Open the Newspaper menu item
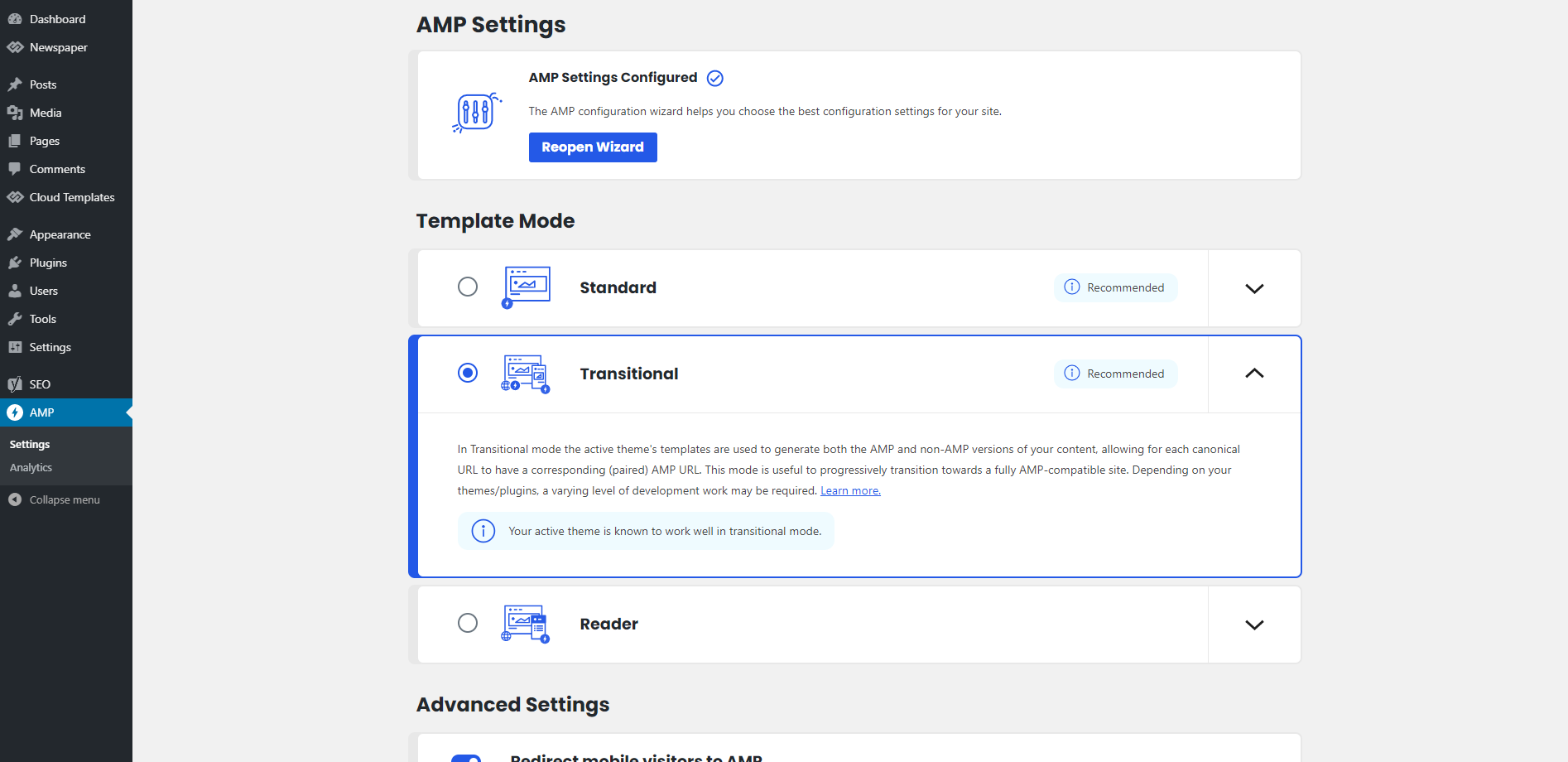 [x=66, y=47]
